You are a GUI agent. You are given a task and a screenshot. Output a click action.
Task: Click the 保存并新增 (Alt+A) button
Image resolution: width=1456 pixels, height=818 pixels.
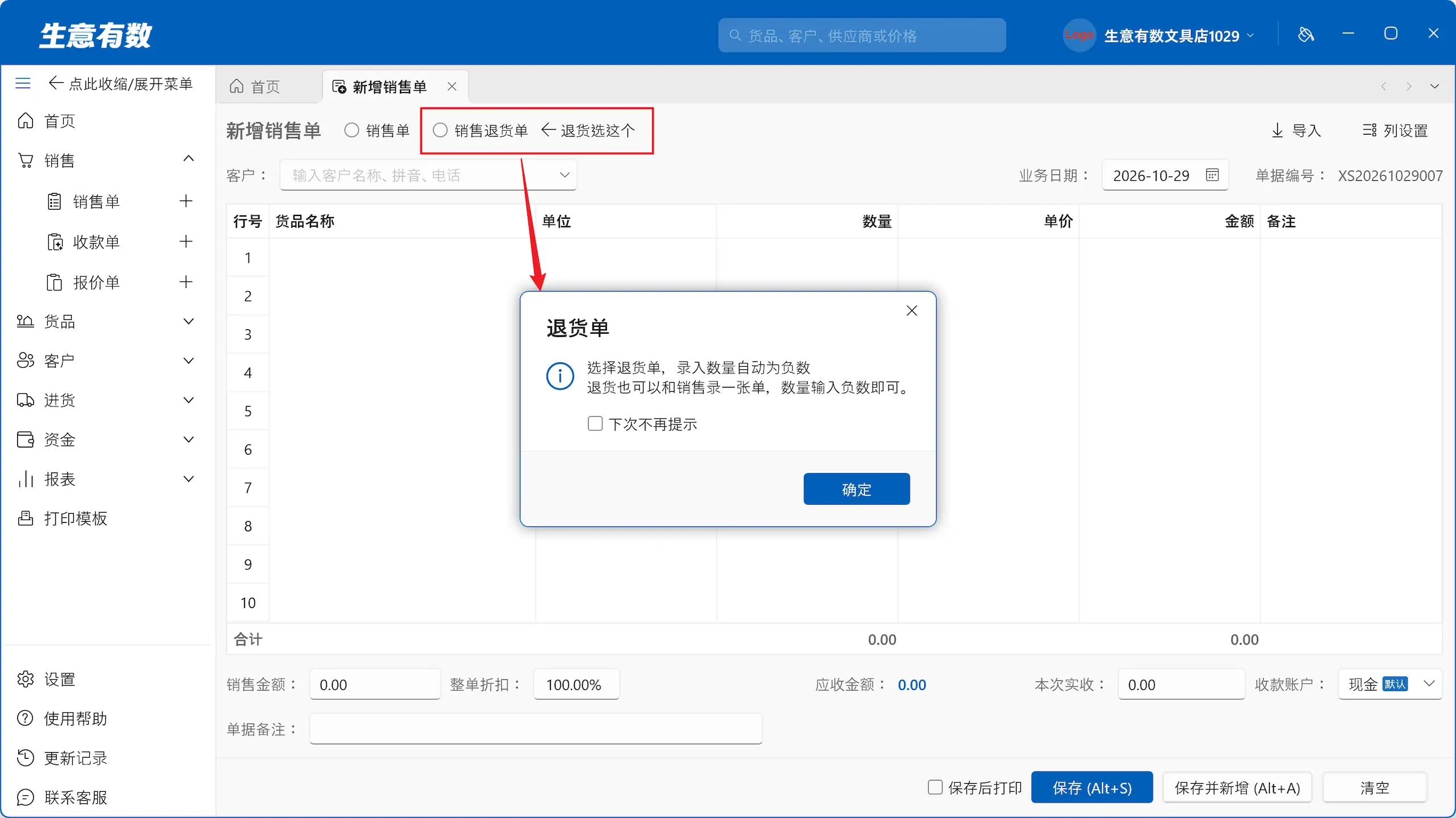pyautogui.click(x=1238, y=787)
